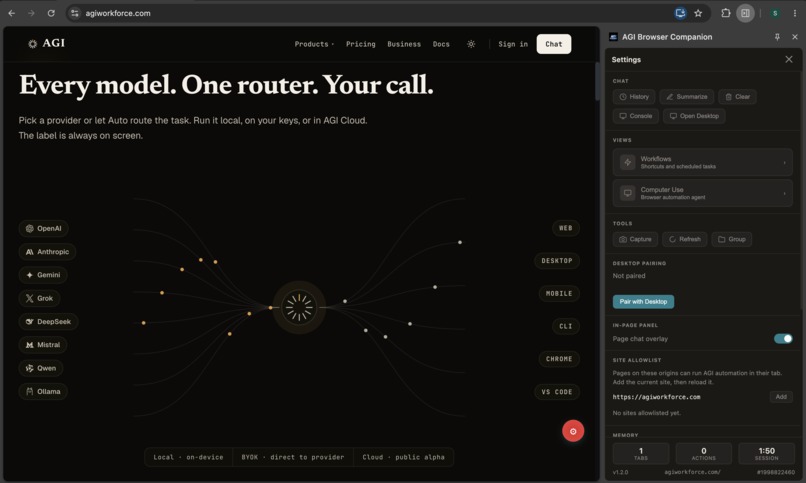Open site info icon in address bar
The height and width of the screenshot is (483, 806).
point(75,13)
